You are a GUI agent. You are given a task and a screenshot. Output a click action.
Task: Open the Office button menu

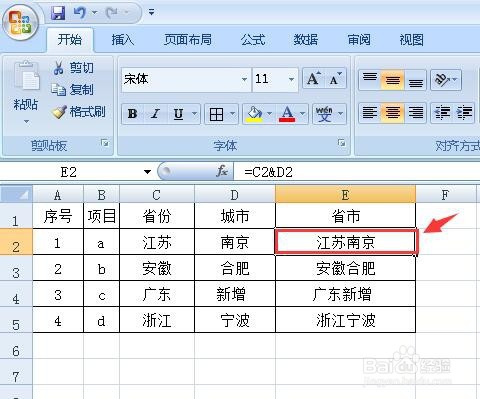(21, 23)
